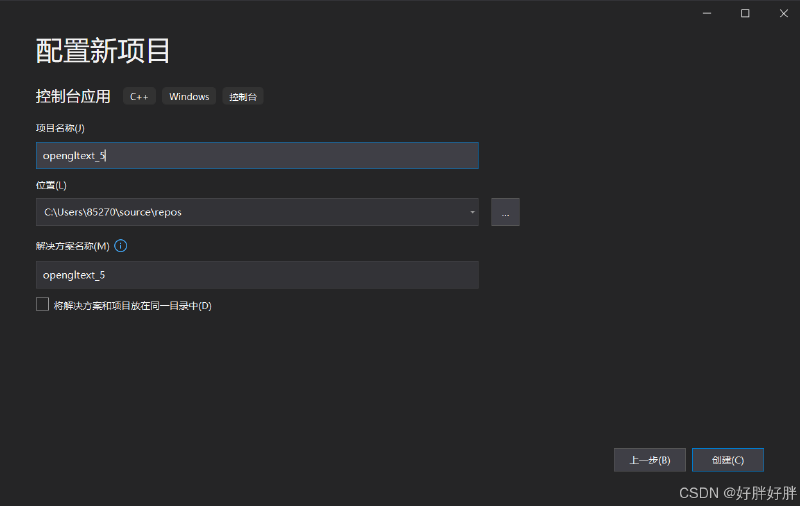
Task: Browse for a project location folder
Action: tap(505, 212)
